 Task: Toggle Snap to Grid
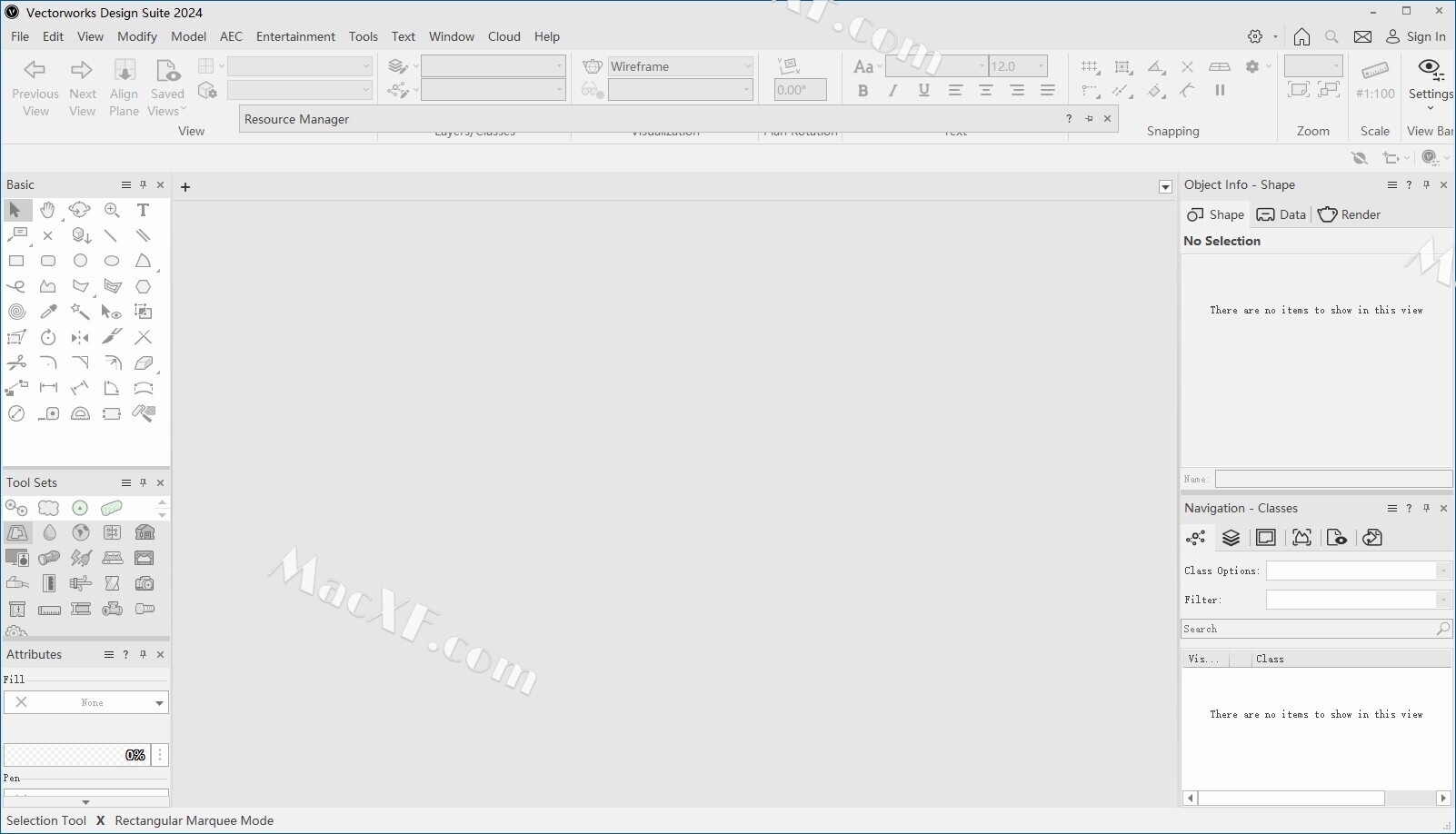(1090, 67)
